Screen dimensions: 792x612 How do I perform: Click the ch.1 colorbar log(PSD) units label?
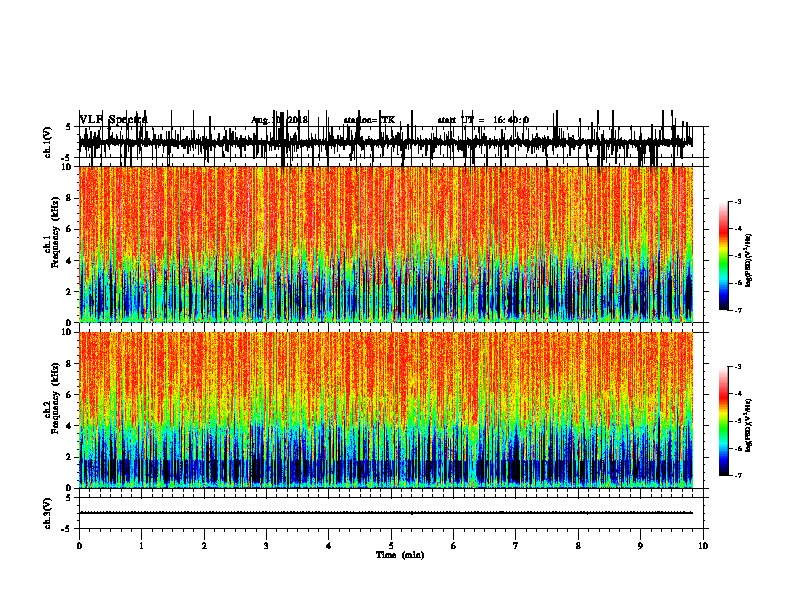point(749,261)
